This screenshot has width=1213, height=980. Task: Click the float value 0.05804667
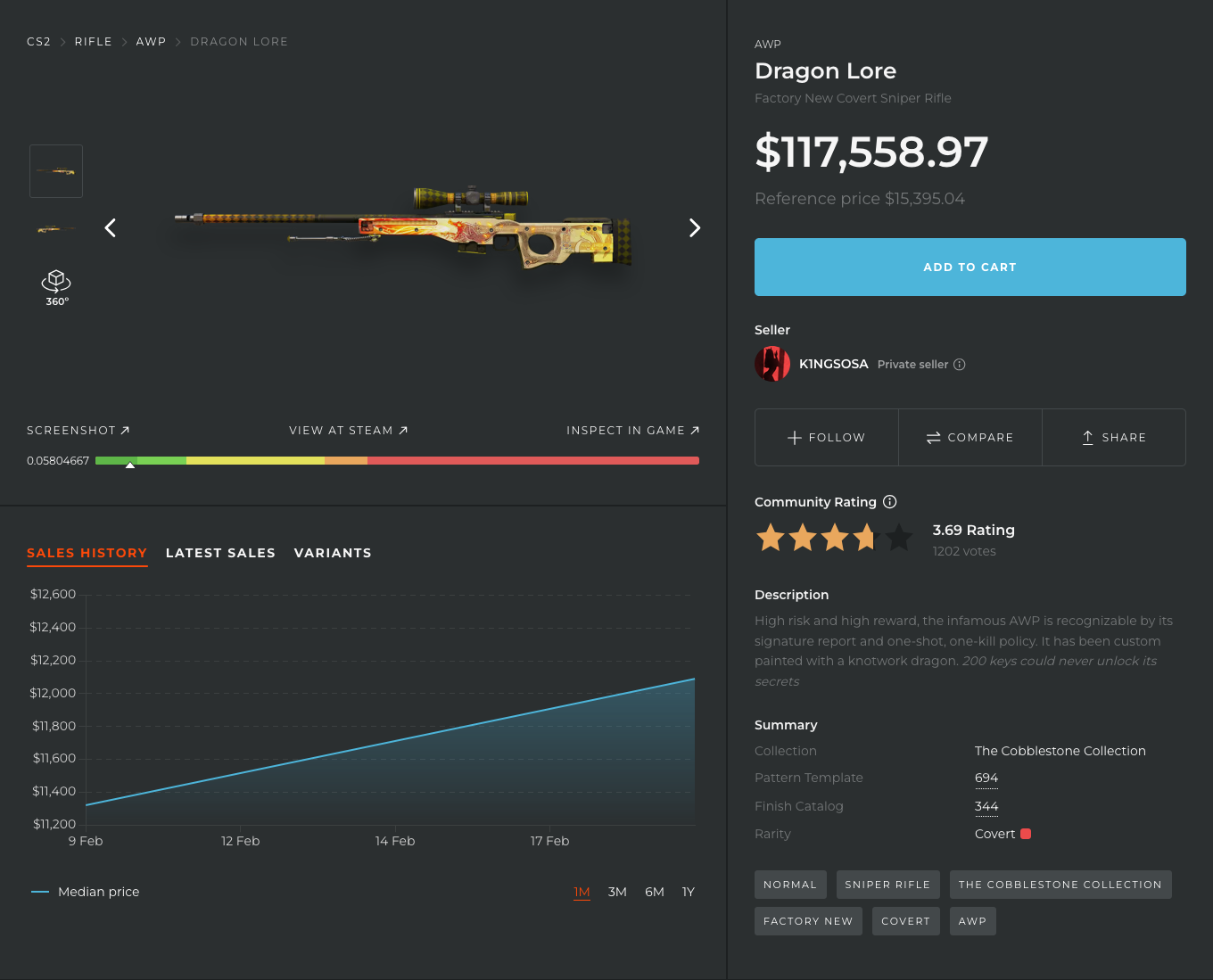click(58, 461)
